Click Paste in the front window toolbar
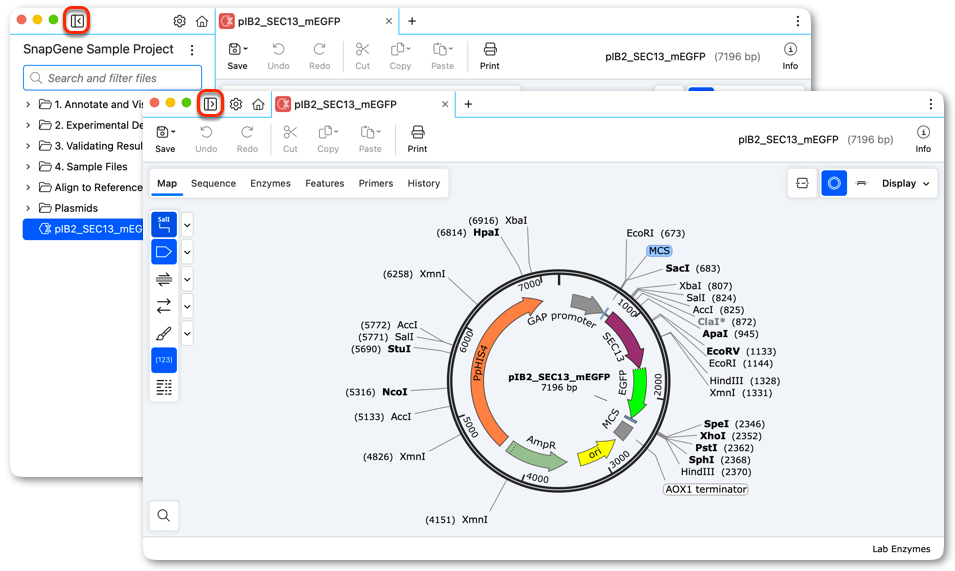The height and width of the screenshot is (571, 955). pyautogui.click(x=370, y=139)
